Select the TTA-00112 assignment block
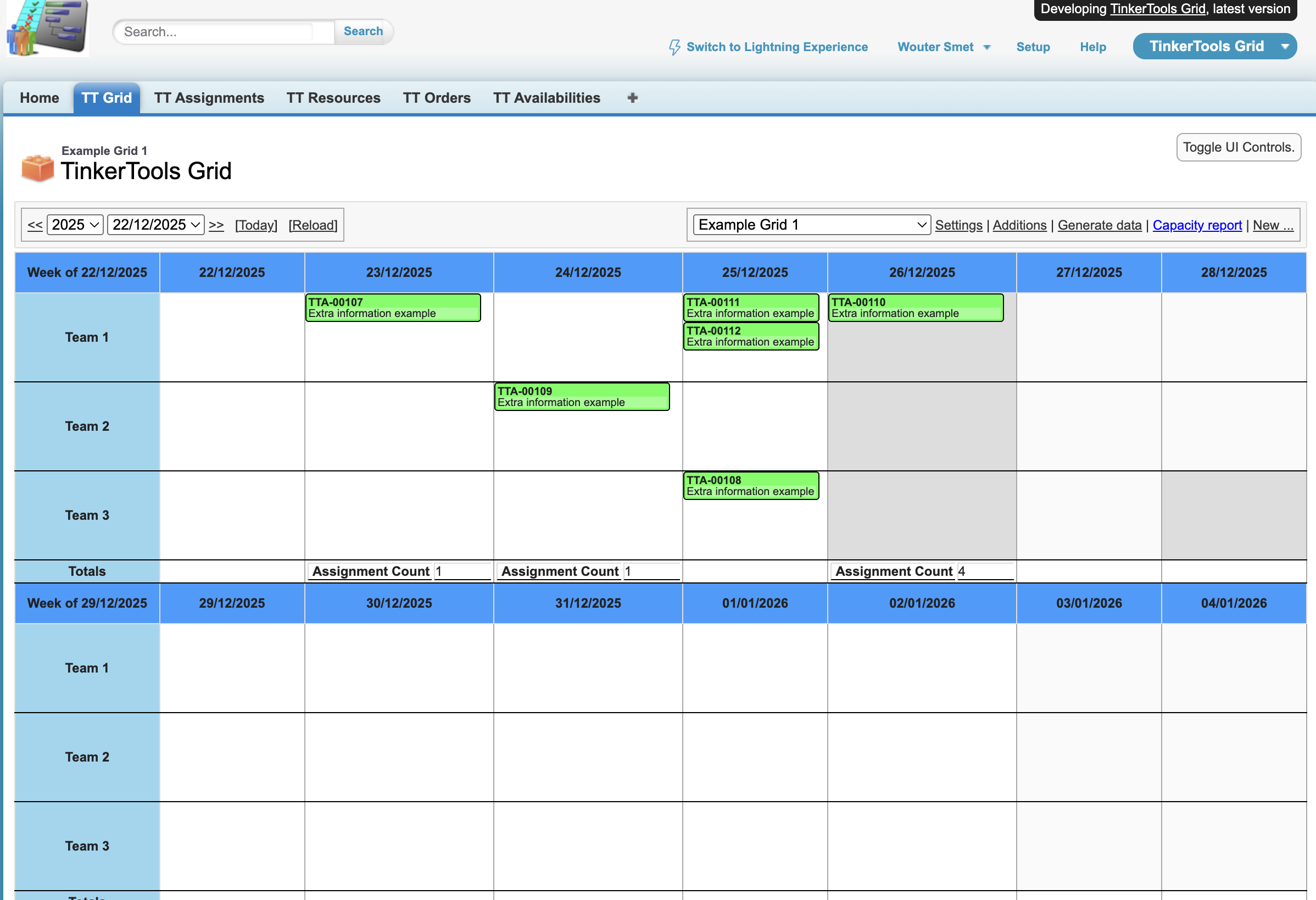The height and width of the screenshot is (900, 1316). (751, 336)
